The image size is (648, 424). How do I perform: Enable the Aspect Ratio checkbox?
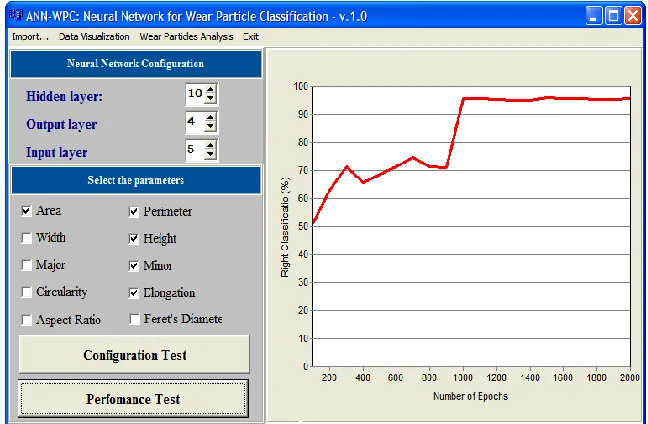pos(26,320)
